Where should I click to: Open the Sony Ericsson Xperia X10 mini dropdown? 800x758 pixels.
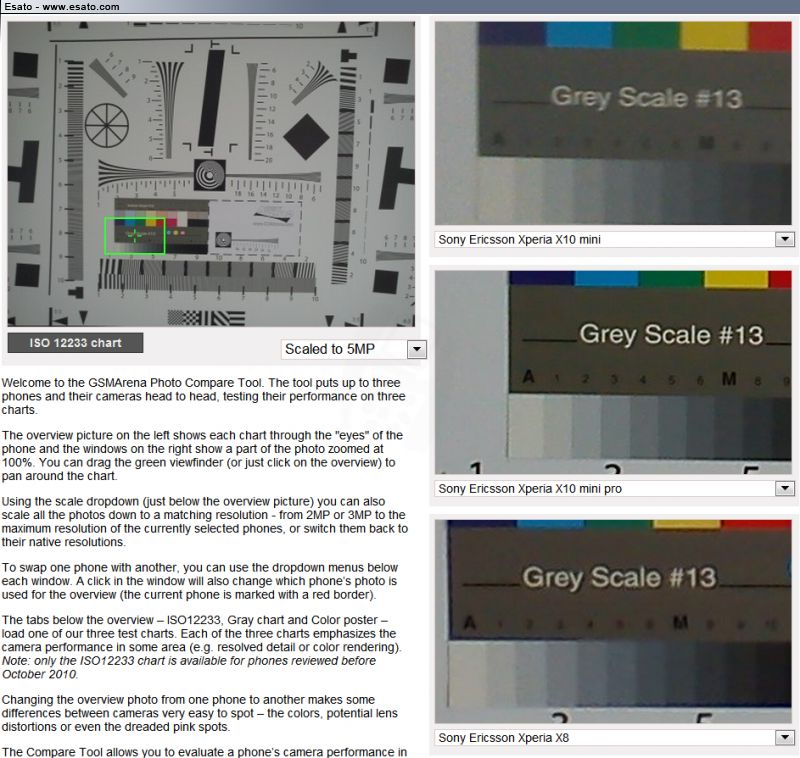pos(614,239)
